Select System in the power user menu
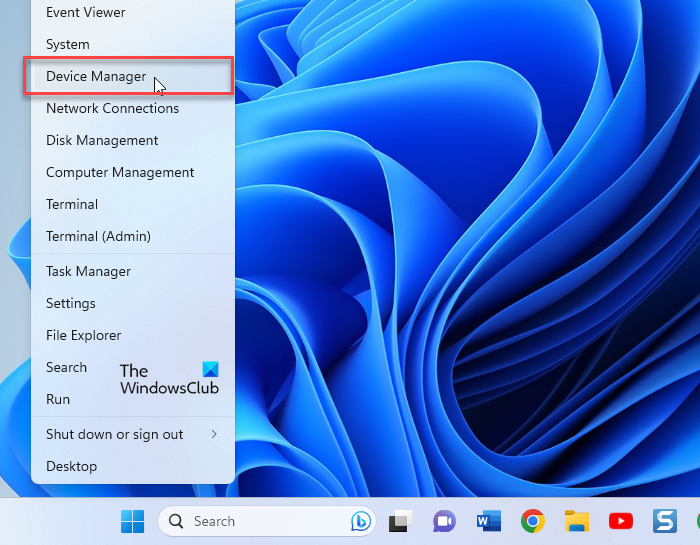700x545 pixels. coord(133,44)
